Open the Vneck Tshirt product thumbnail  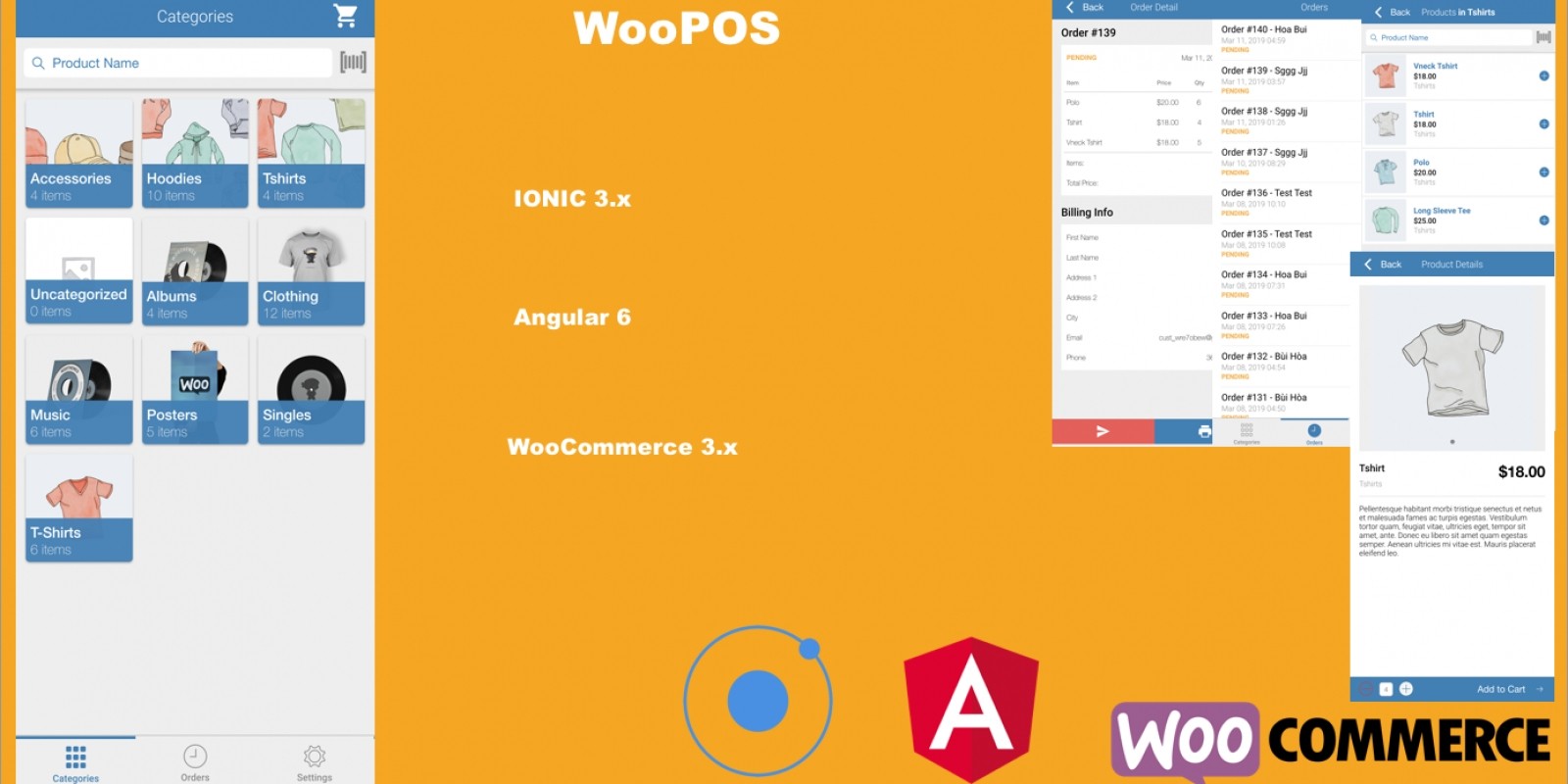(1386, 75)
